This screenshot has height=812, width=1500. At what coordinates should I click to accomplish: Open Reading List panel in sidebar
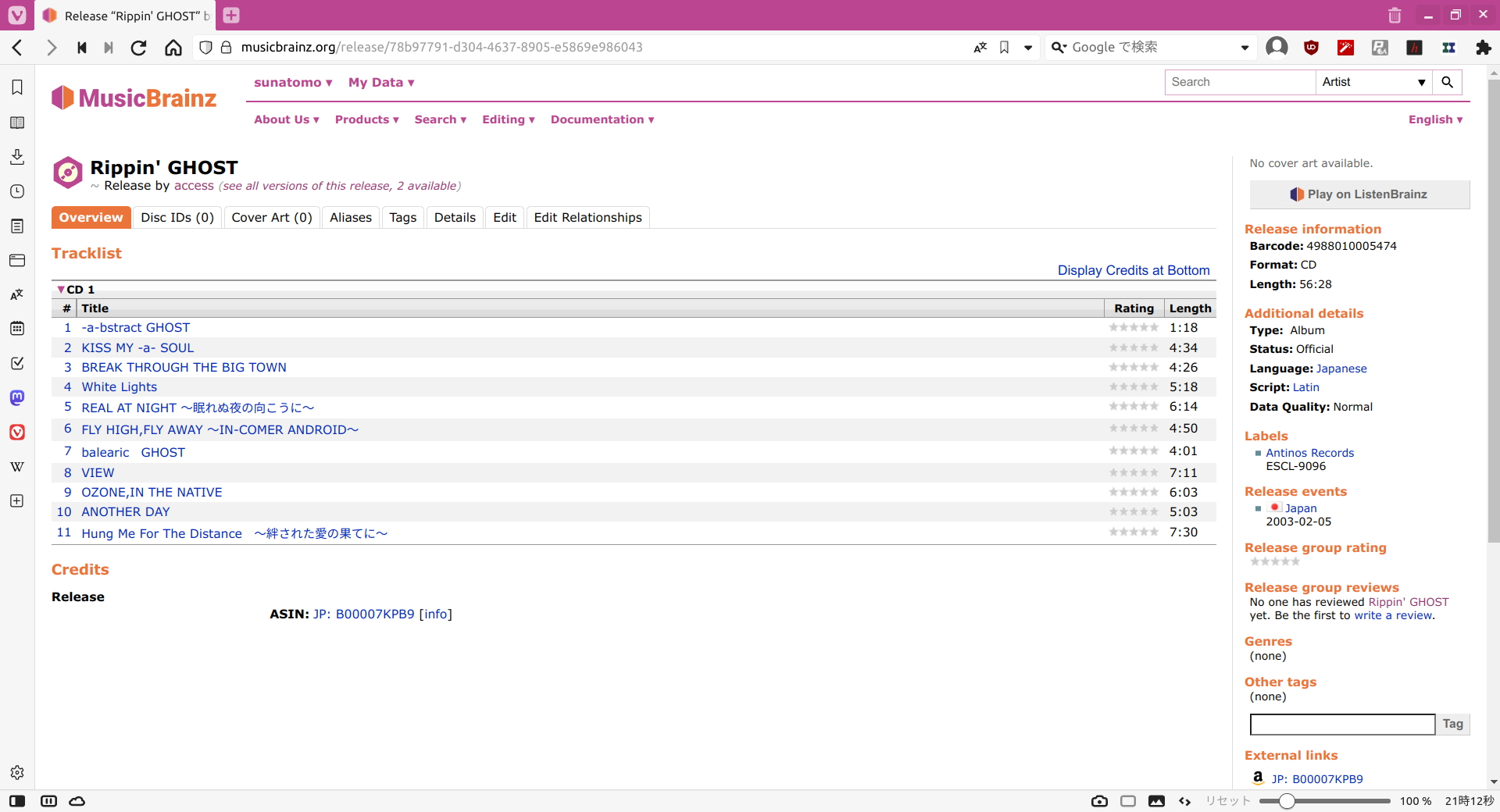(17, 123)
